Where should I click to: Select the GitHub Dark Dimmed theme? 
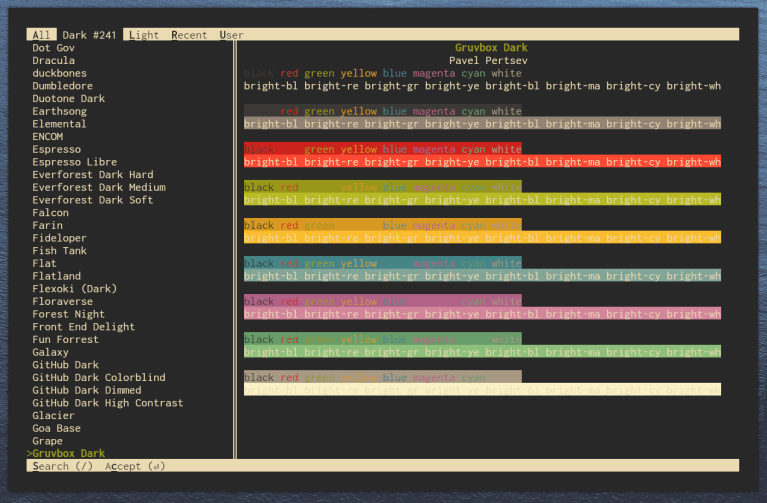coord(87,390)
